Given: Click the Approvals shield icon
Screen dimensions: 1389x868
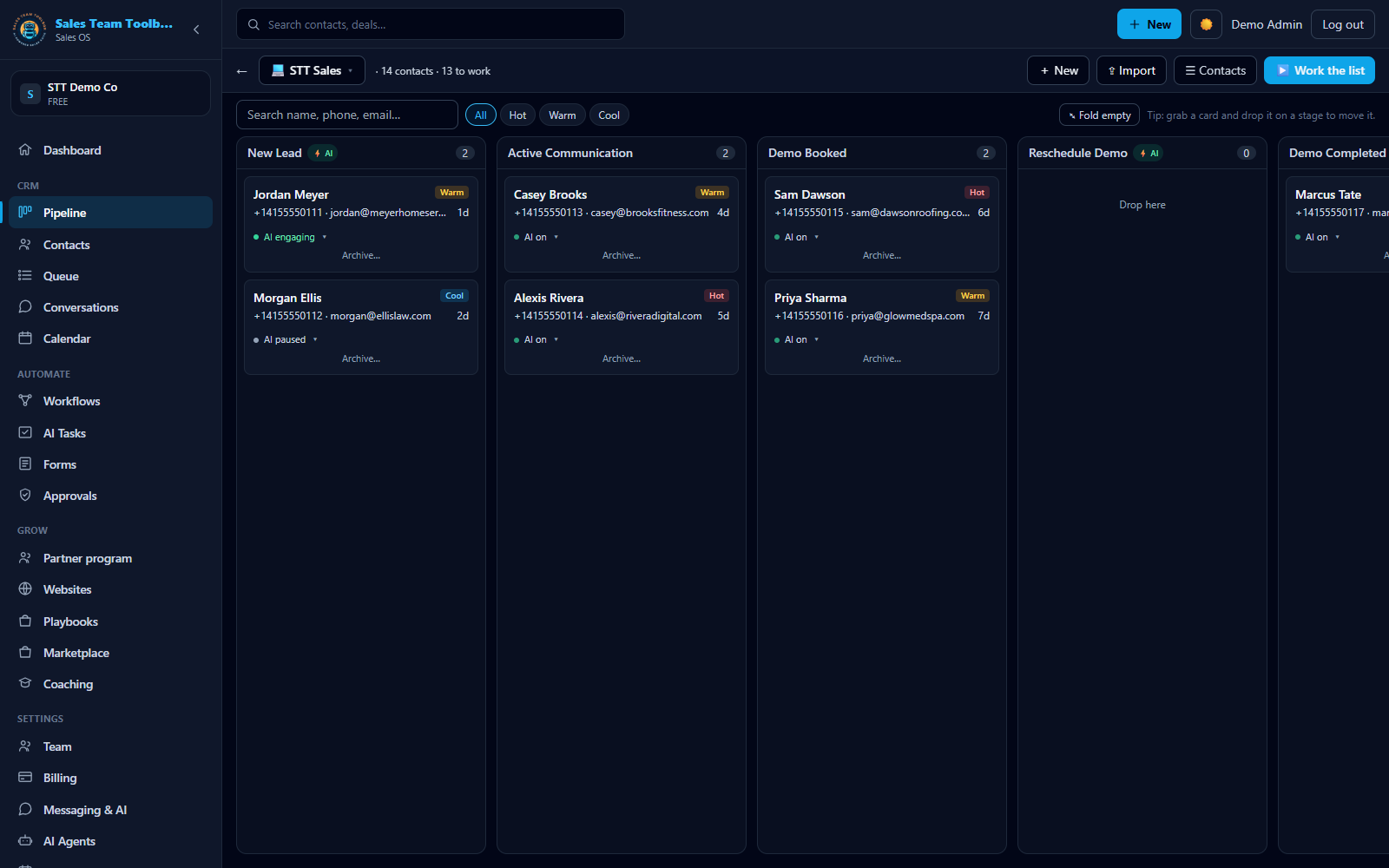Looking at the screenshot, I should pos(25,496).
